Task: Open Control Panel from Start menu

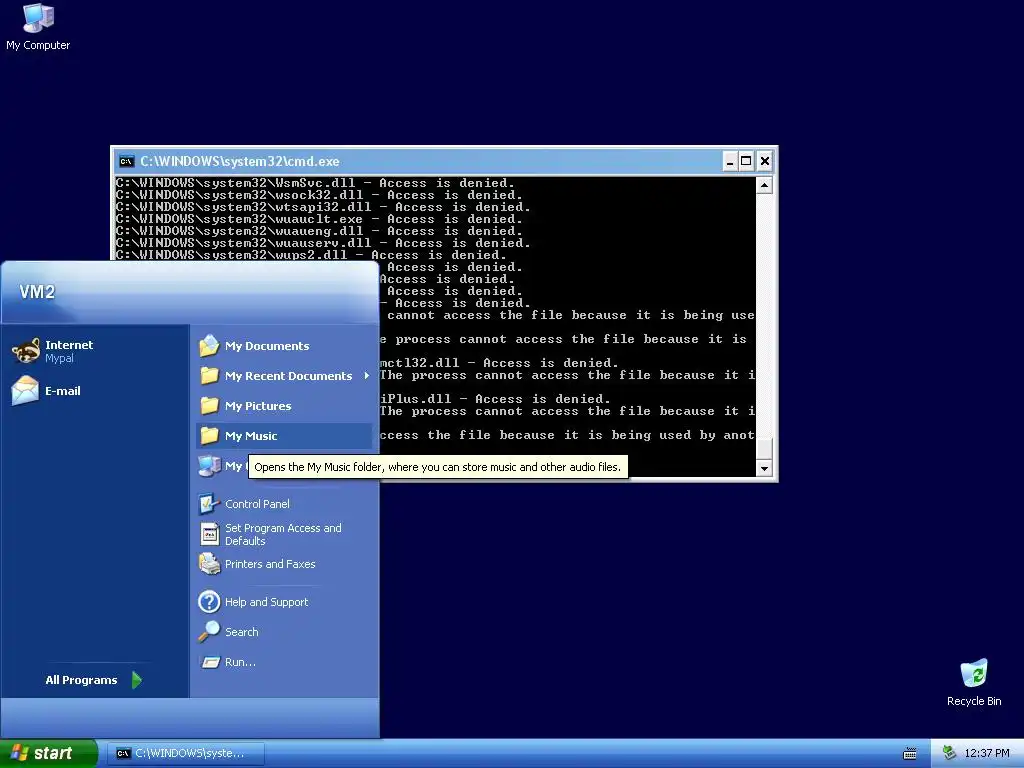Action: (x=284, y=504)
